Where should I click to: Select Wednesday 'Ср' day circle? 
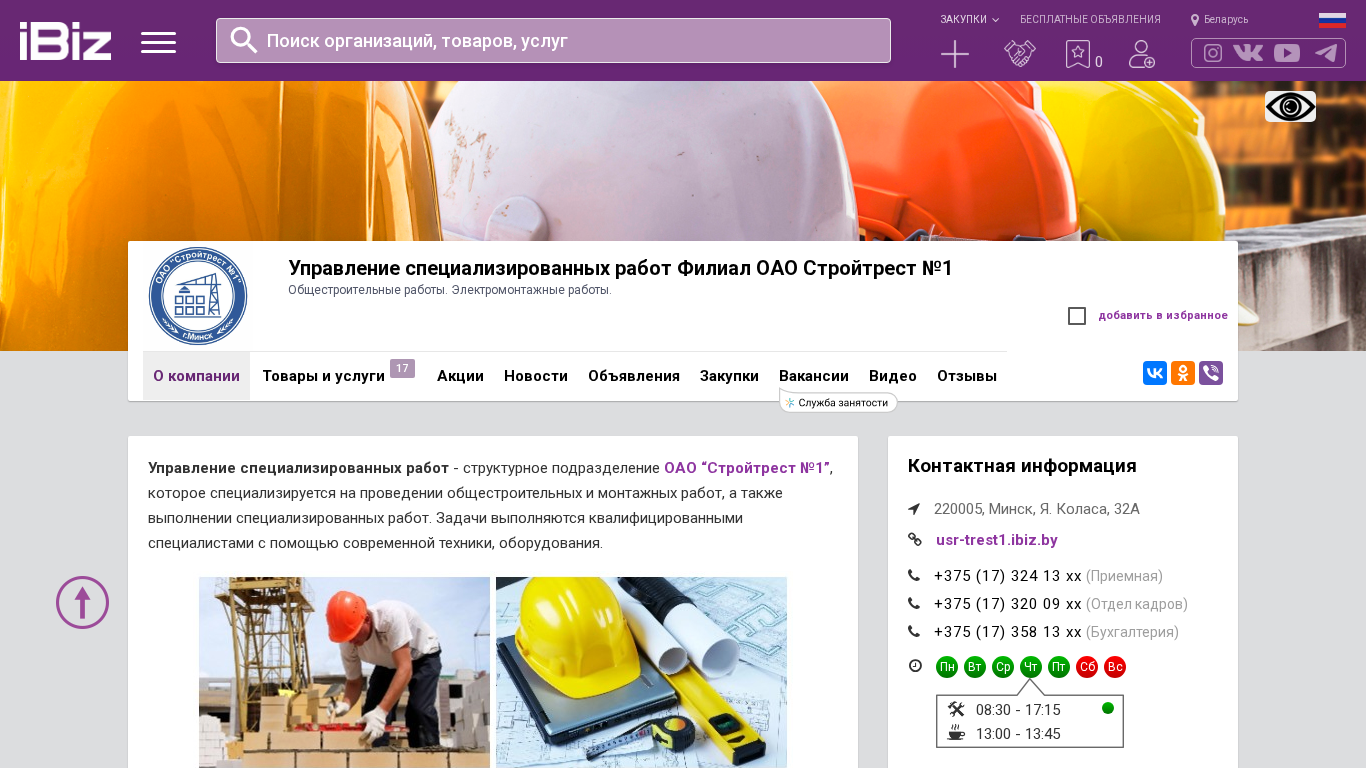pos(1003,667)
